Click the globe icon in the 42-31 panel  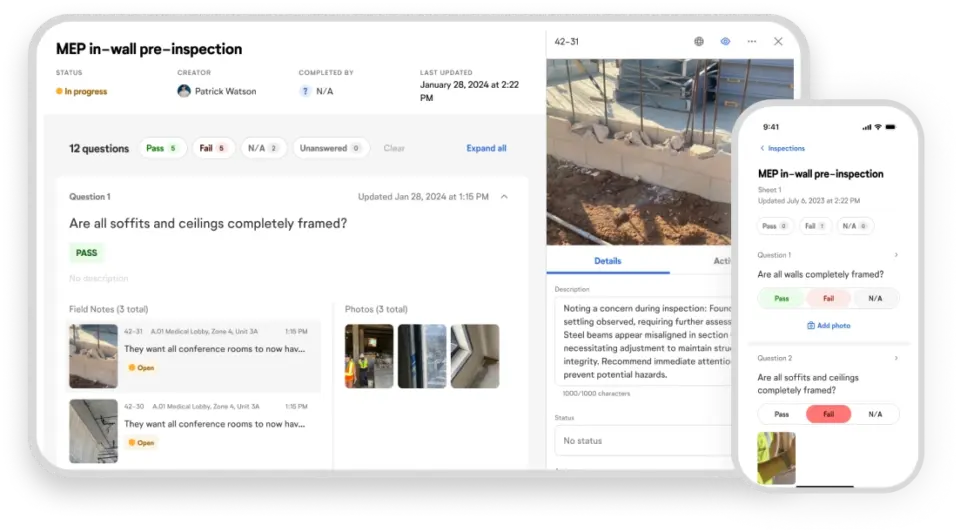[x=699, y=42]
